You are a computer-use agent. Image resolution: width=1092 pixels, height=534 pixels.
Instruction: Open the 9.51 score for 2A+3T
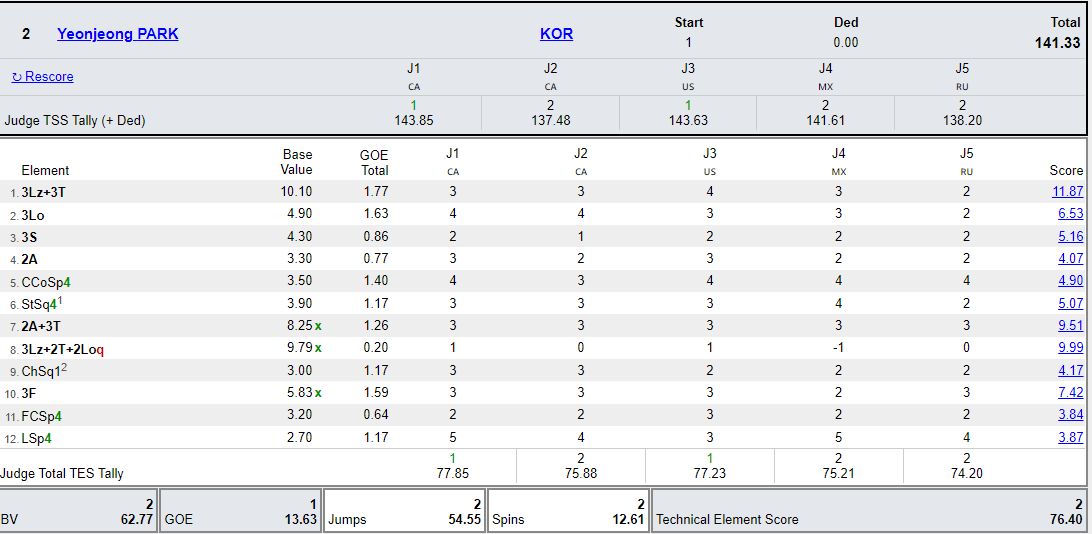(1070, 326)
